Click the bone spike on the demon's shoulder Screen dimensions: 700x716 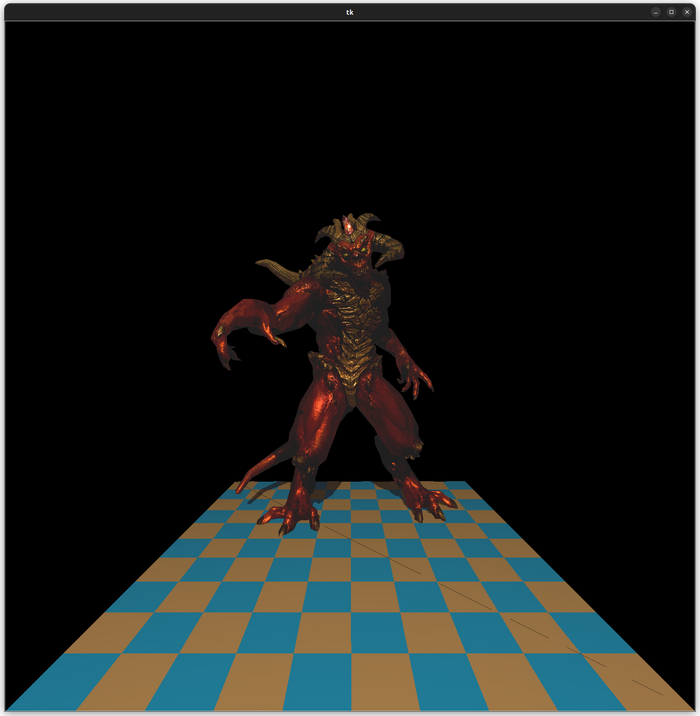[x=275, y=268]
